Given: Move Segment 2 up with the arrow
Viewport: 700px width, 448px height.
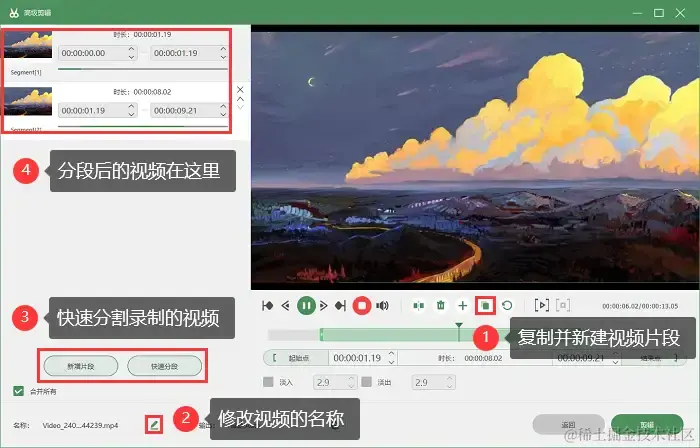Looking at the screenshot, I should point(240,99).
